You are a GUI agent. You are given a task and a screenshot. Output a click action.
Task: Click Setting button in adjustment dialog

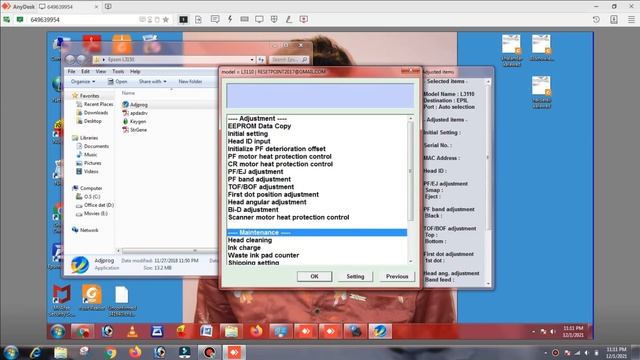pos(355,276)
